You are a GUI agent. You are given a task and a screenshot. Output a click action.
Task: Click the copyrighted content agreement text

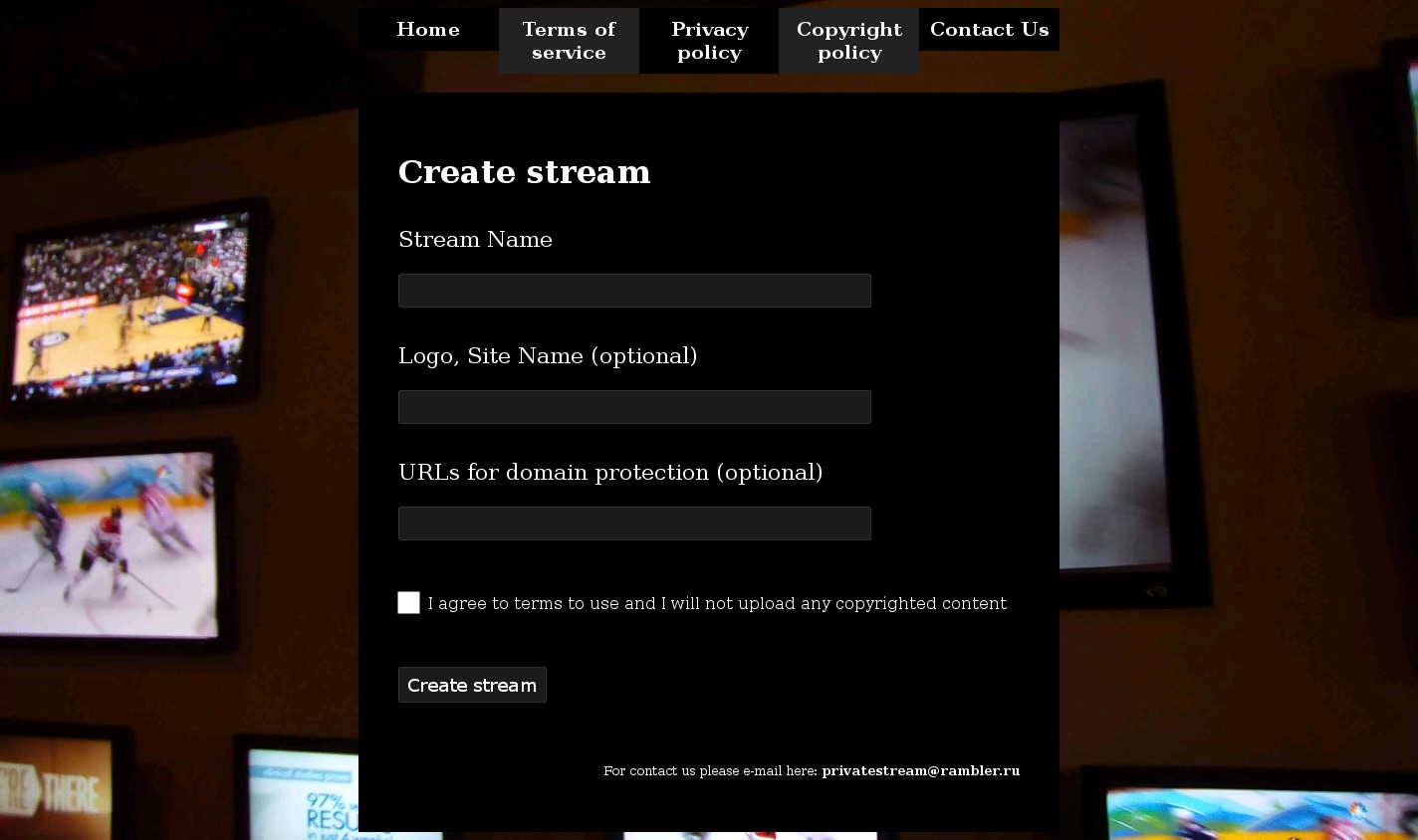[717, 603]
